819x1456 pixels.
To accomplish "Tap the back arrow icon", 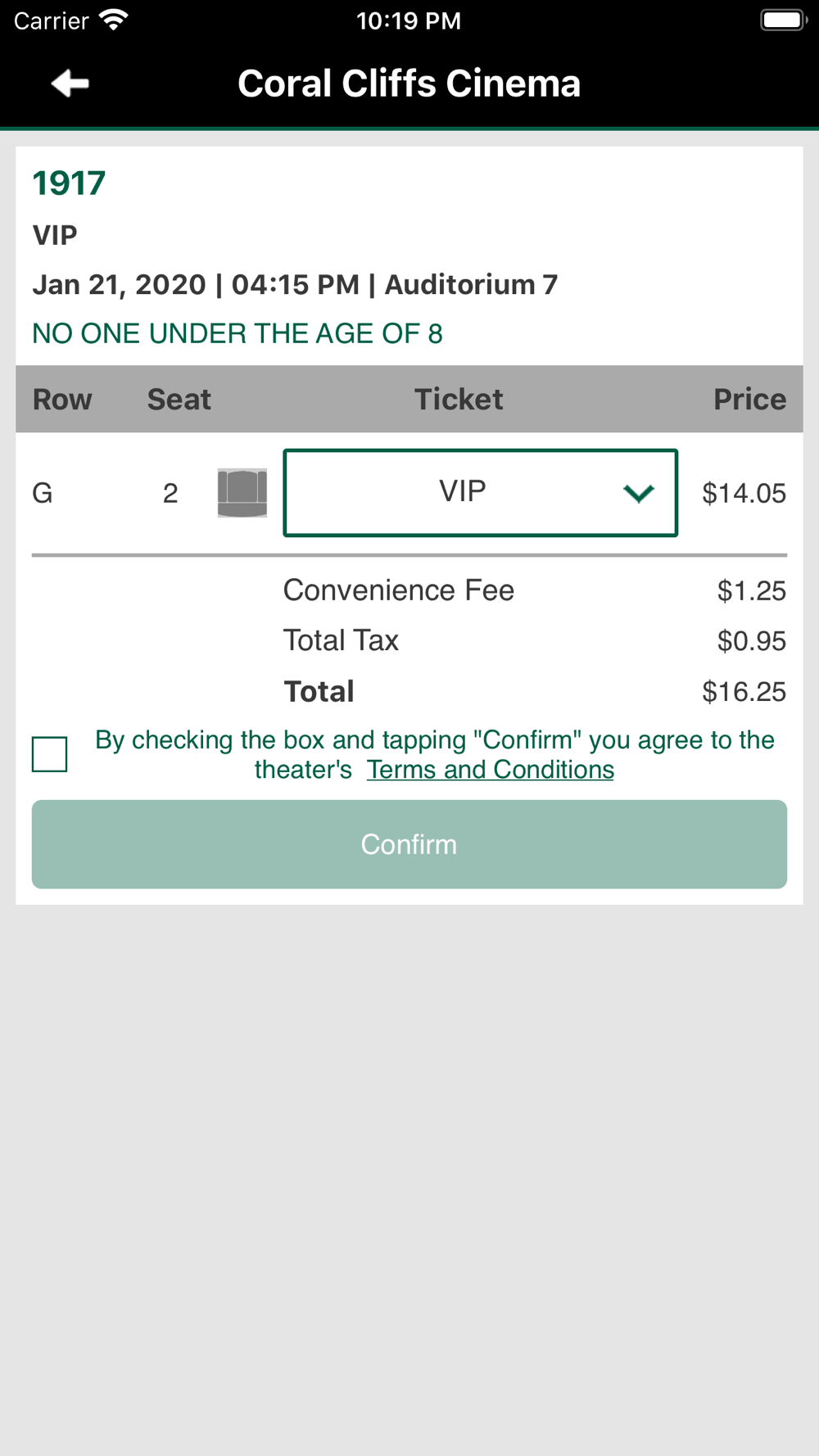I will click(70, 84).
